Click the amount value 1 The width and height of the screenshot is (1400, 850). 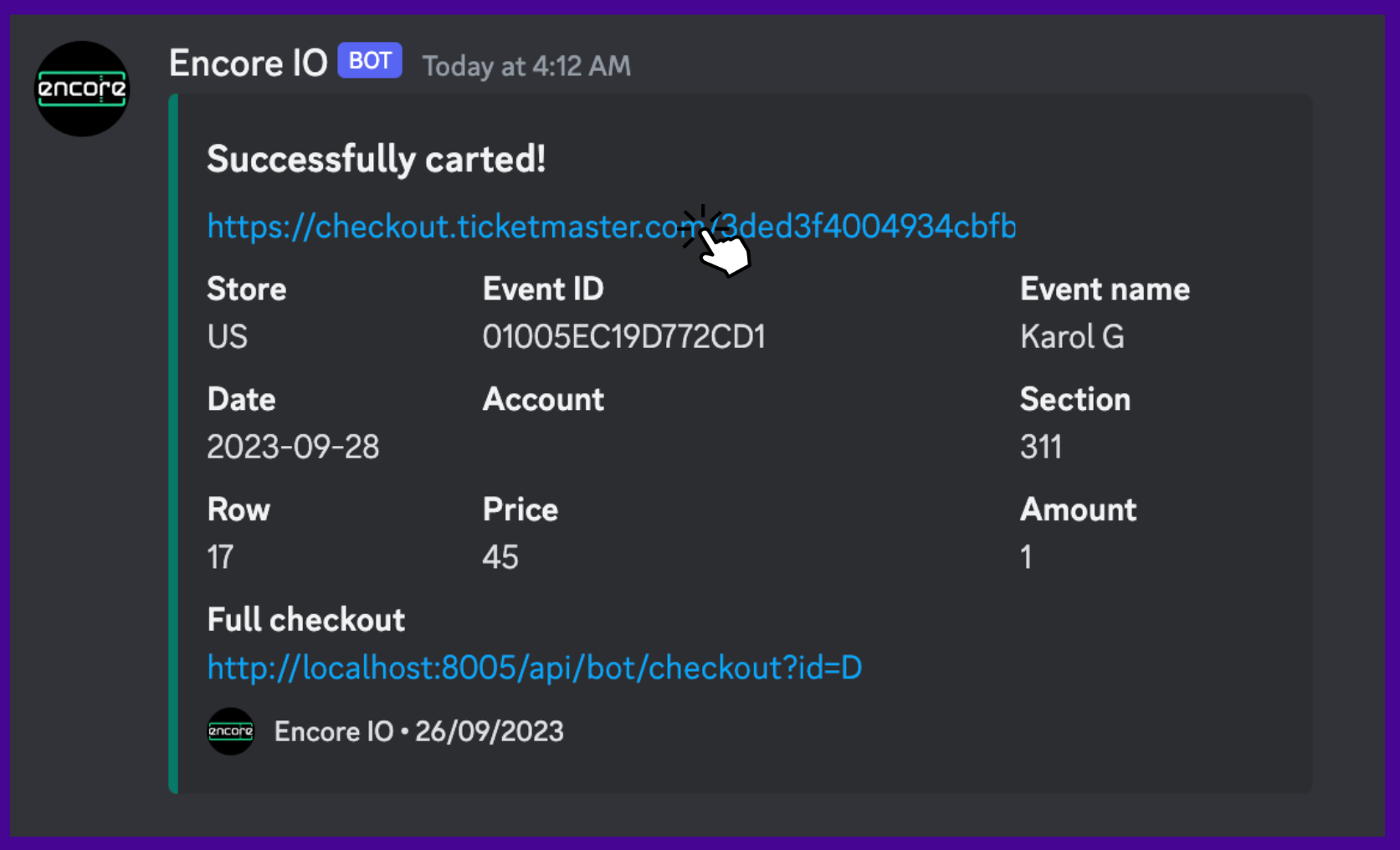tap(1026, 557)
